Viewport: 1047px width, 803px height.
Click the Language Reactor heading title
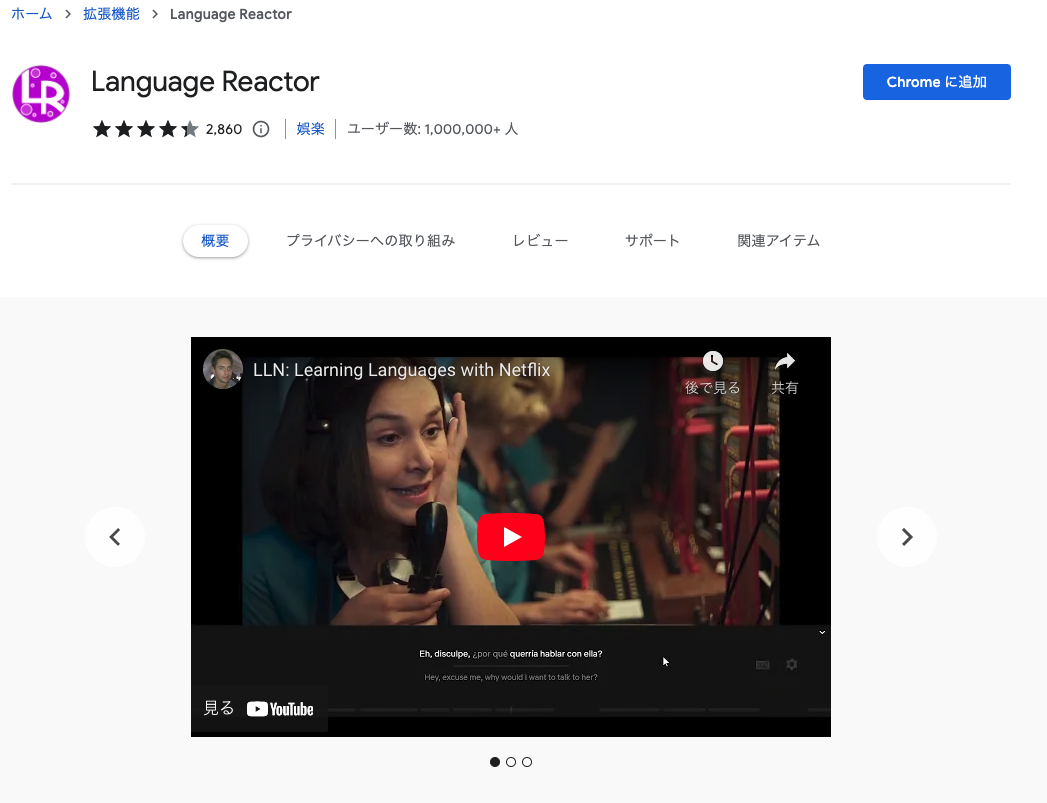(x=205, y=81)
